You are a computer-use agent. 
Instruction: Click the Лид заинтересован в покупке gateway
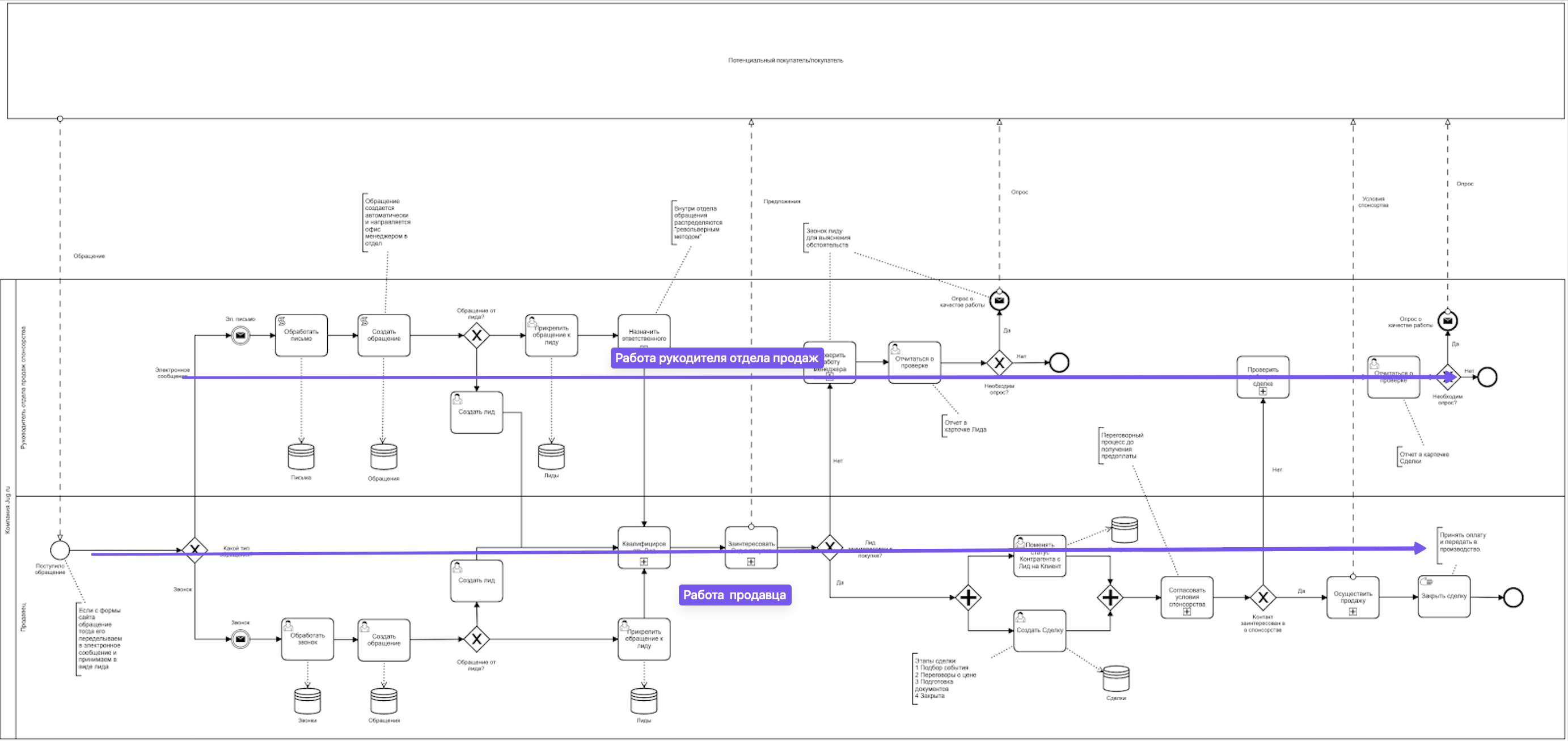point(830,547)
